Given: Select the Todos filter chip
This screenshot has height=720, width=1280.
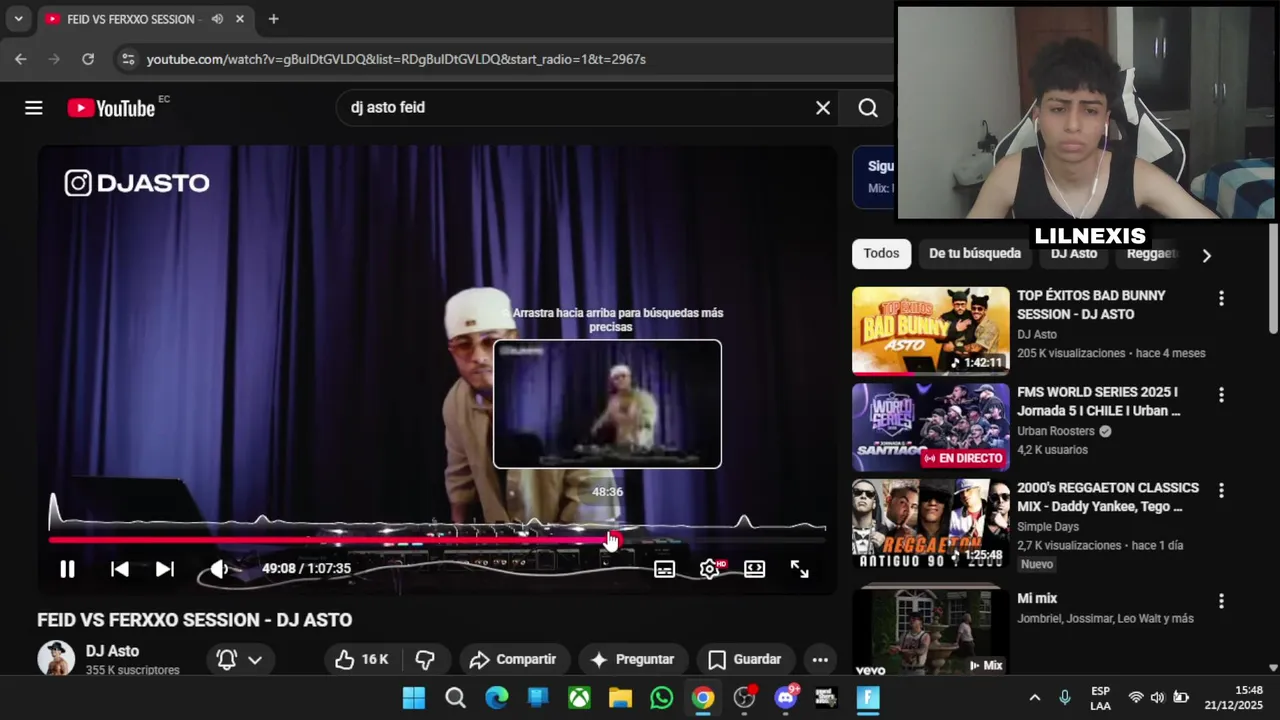Looking at the screenshot, I should pos(881,254).
